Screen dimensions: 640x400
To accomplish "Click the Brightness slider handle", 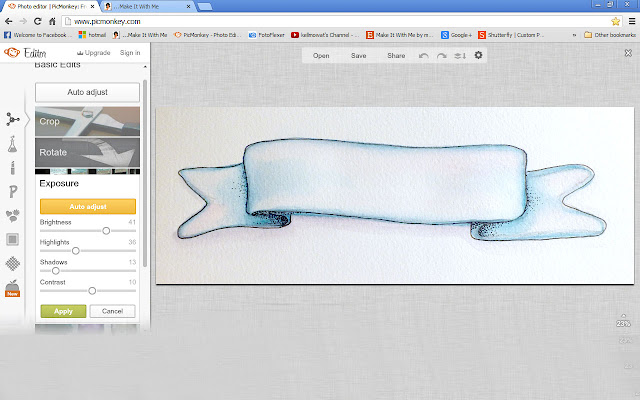I will (106, 231).
